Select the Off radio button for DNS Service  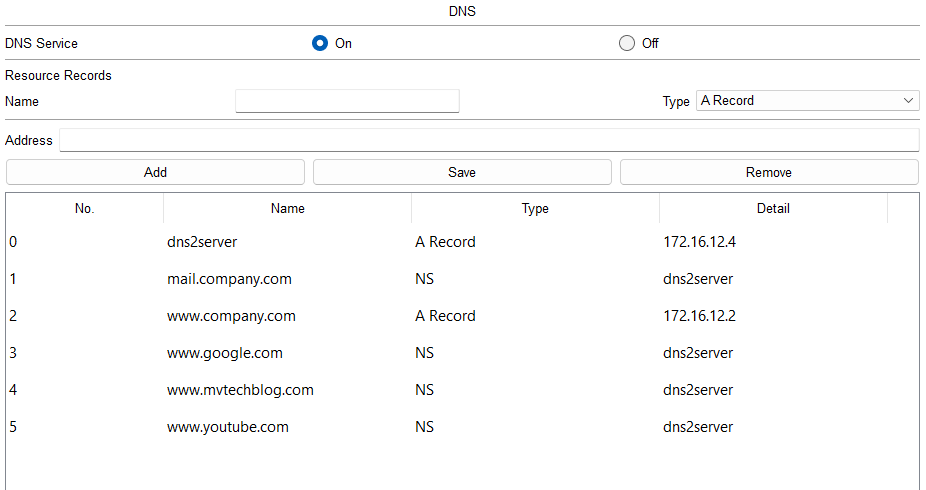click(627, 43)
